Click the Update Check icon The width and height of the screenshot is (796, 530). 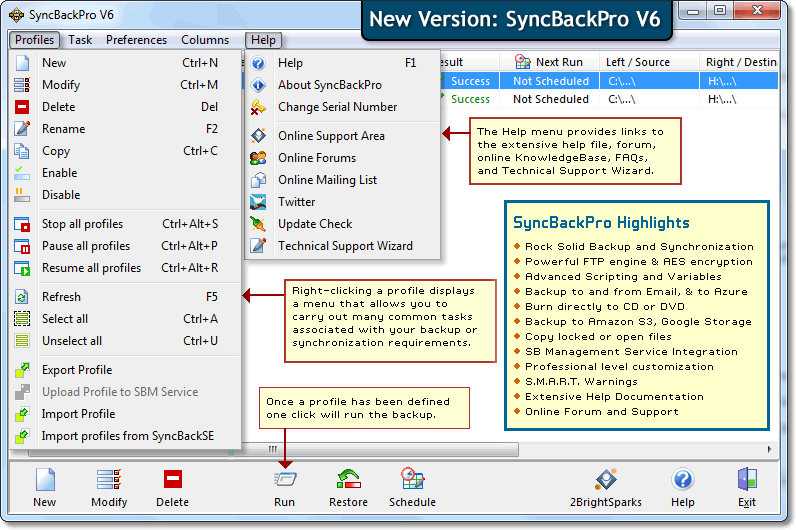(258, 224)
